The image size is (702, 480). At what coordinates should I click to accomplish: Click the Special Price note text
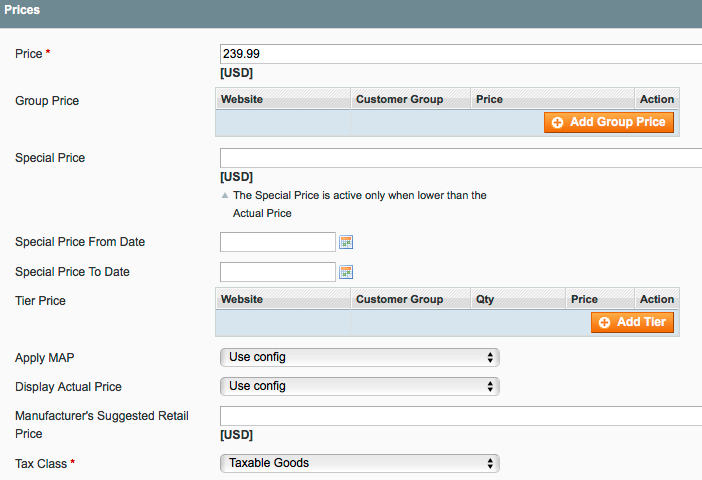(x=360, y=204)
